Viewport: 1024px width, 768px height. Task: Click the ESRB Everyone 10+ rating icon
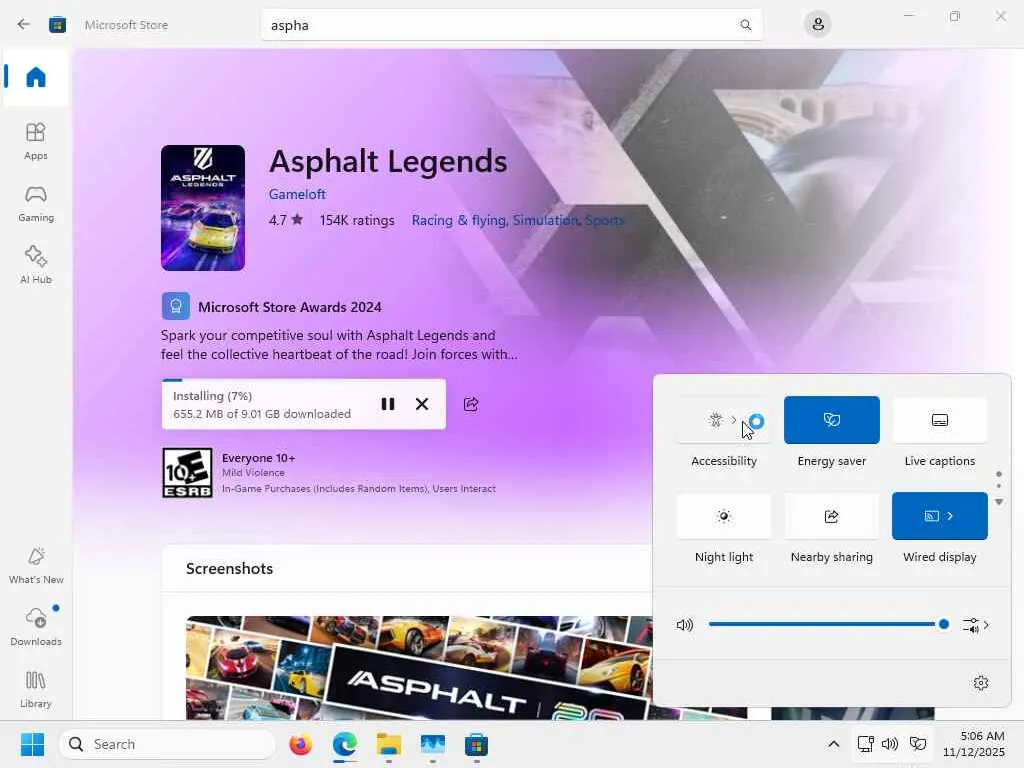click(187, 473)
